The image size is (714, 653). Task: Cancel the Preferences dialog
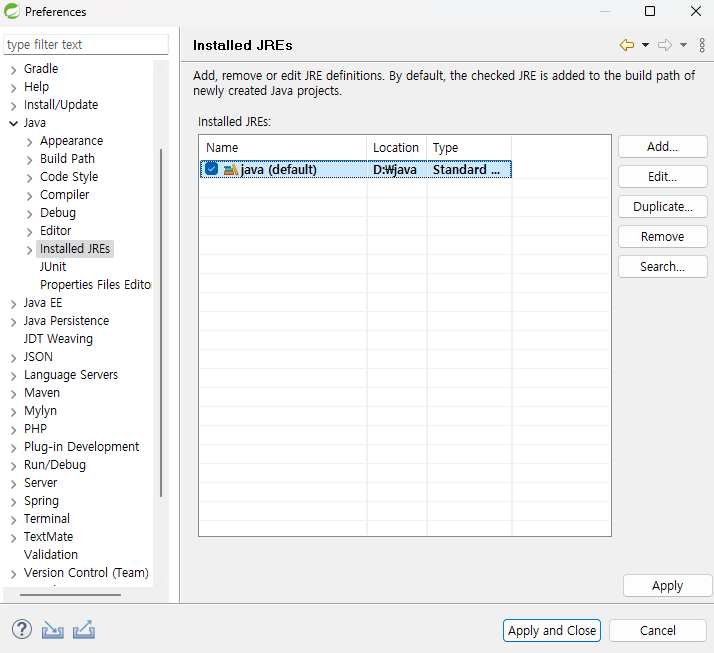pyautogui.click(x=658, y=631)
